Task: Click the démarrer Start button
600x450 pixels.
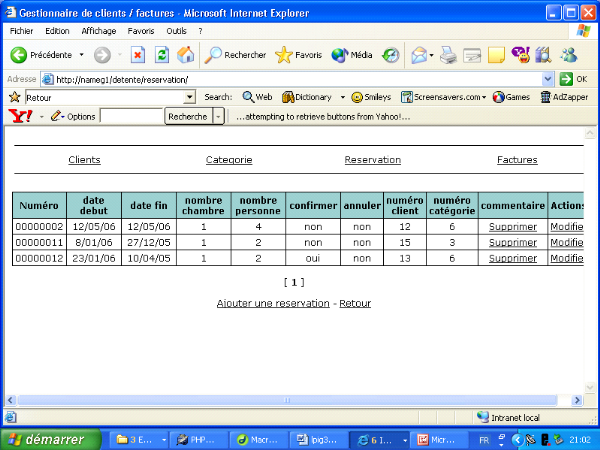Action: coord(50,439)
